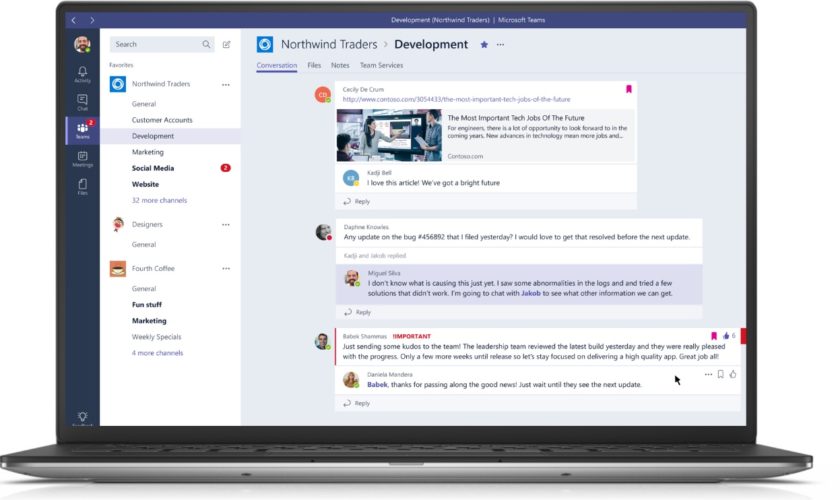The height and width of the screenshot is (500, 840).
Task: Open the Teams section icon
Action: tap(82, 130)
